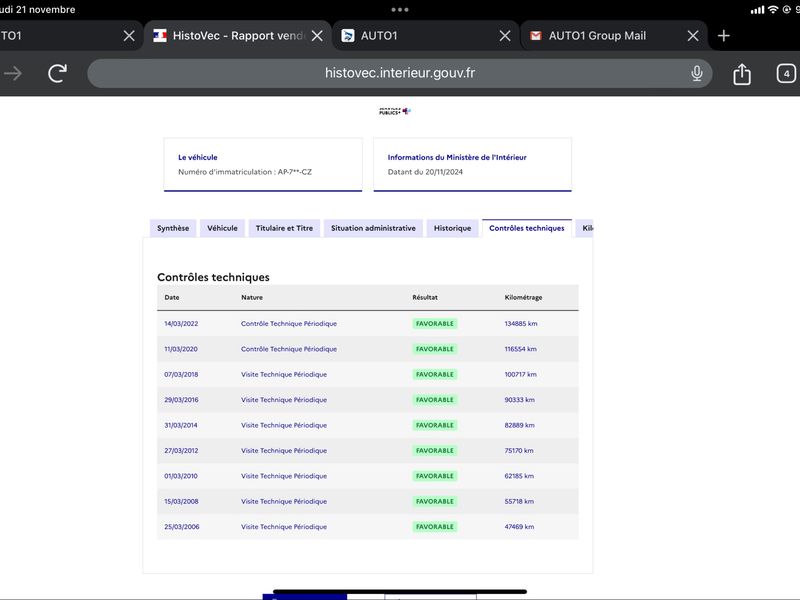This screenshot has height=600, width=800.
Task: Open the Véhicule tab
Action: click(x=222, y=228)
